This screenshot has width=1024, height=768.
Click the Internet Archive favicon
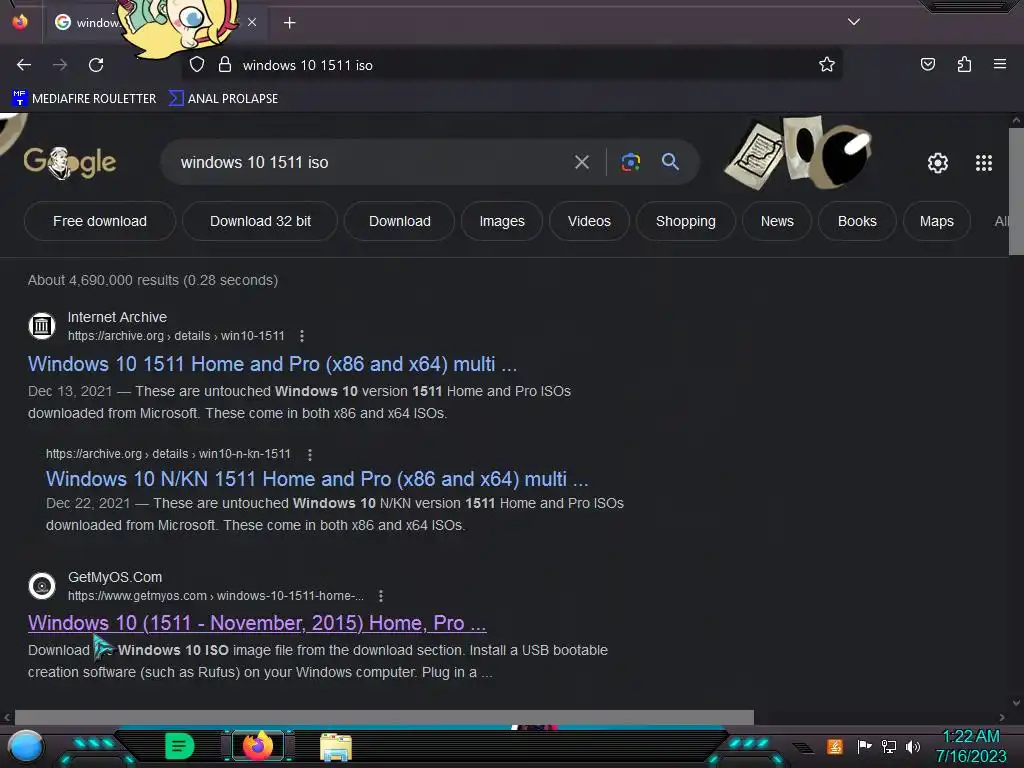click(42, 325)
